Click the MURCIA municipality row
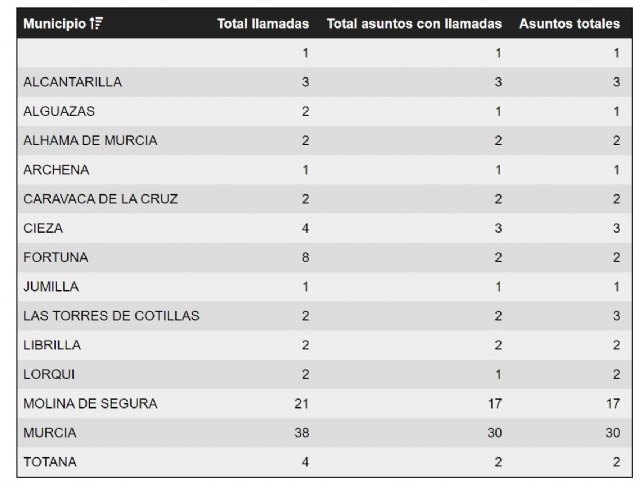 click(x=49, y=433)
